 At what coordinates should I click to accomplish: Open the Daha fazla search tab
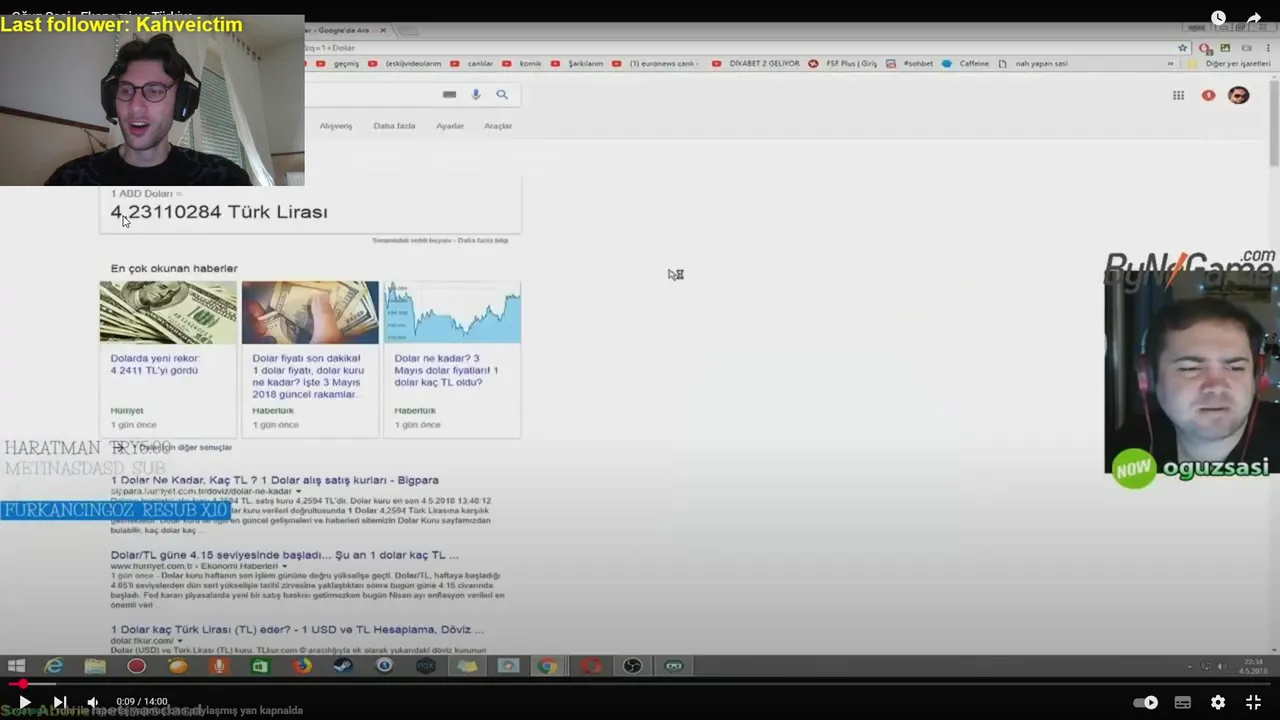(x=394, y=126)
